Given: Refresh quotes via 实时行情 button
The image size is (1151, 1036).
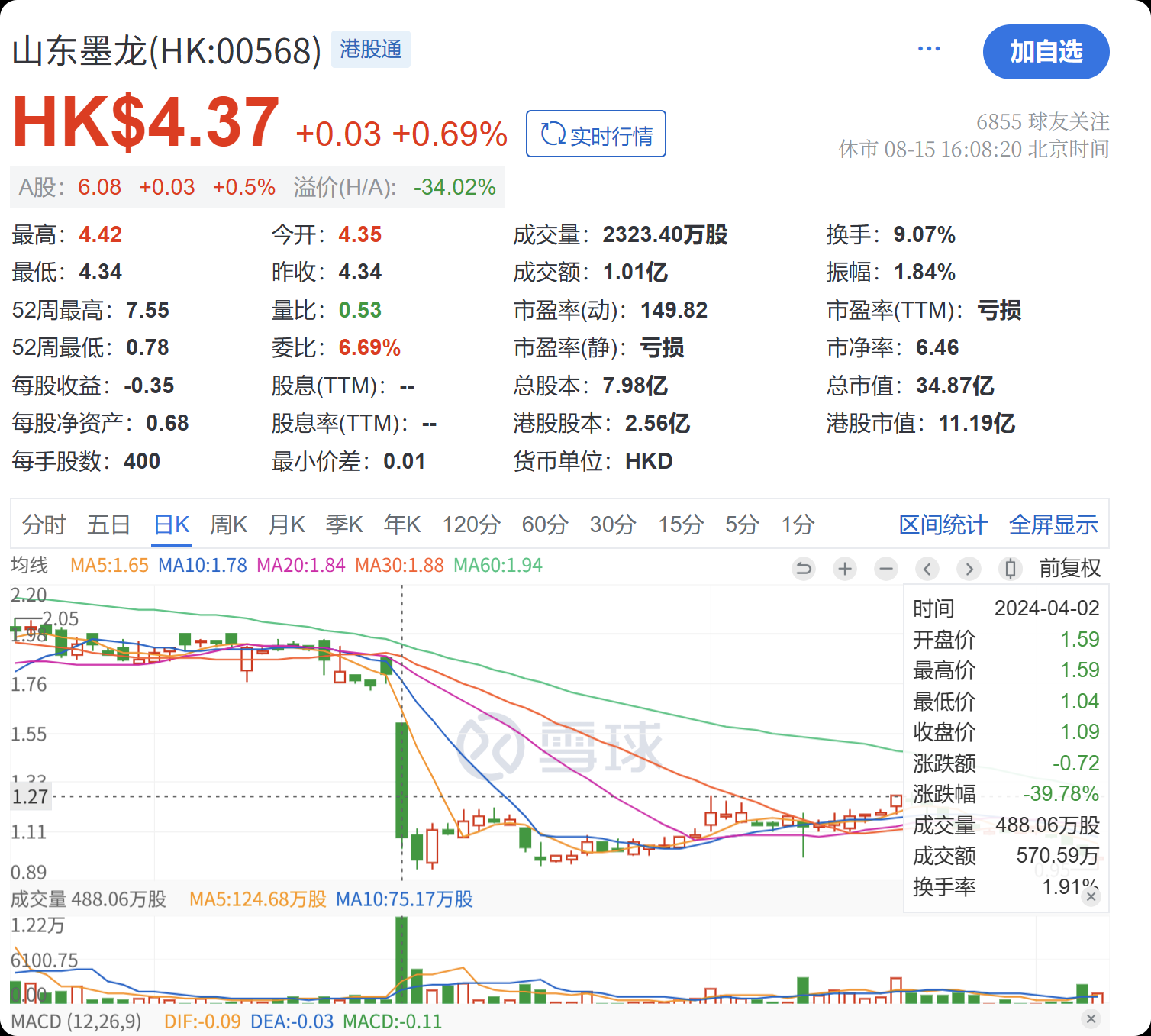Looking at the screenshot, I should [x=595, y=134].
